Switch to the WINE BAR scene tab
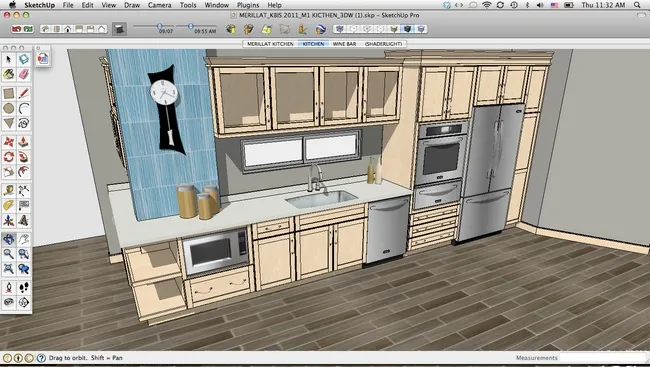 click(344, 44)
